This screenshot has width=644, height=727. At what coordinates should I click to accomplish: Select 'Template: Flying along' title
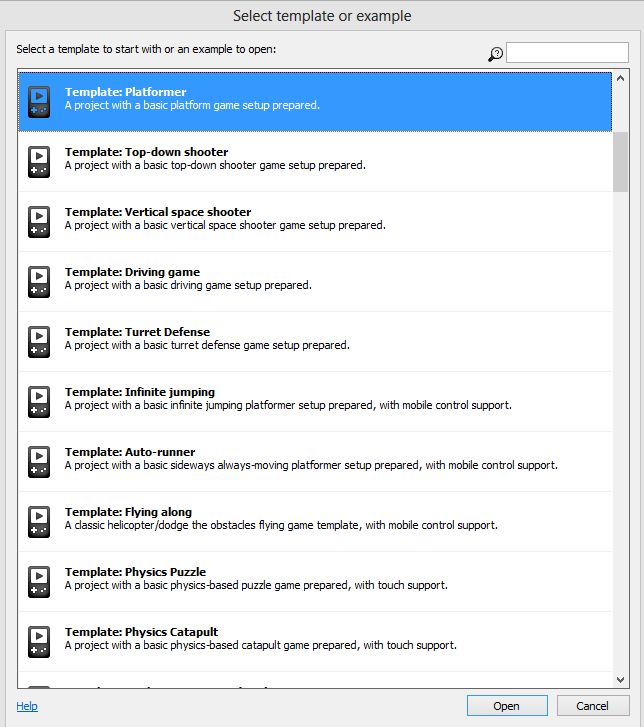128,512
